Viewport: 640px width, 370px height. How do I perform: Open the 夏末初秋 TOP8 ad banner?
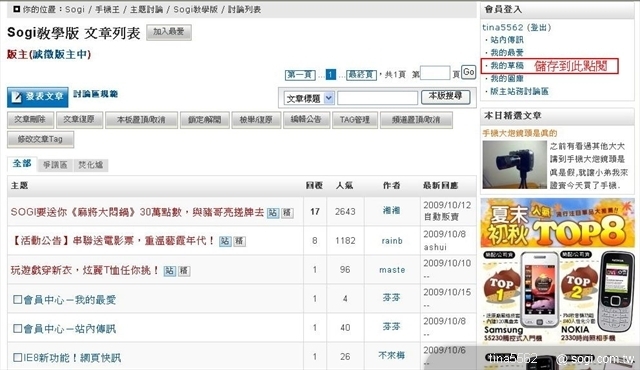coord(558,223)
